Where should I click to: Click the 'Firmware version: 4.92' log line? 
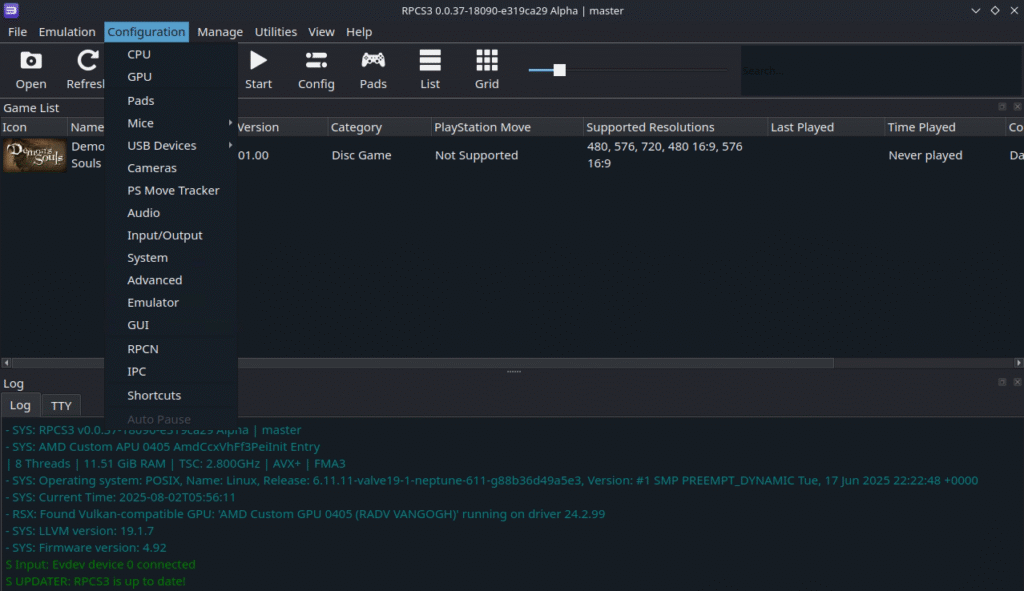[x=86, y=547]
